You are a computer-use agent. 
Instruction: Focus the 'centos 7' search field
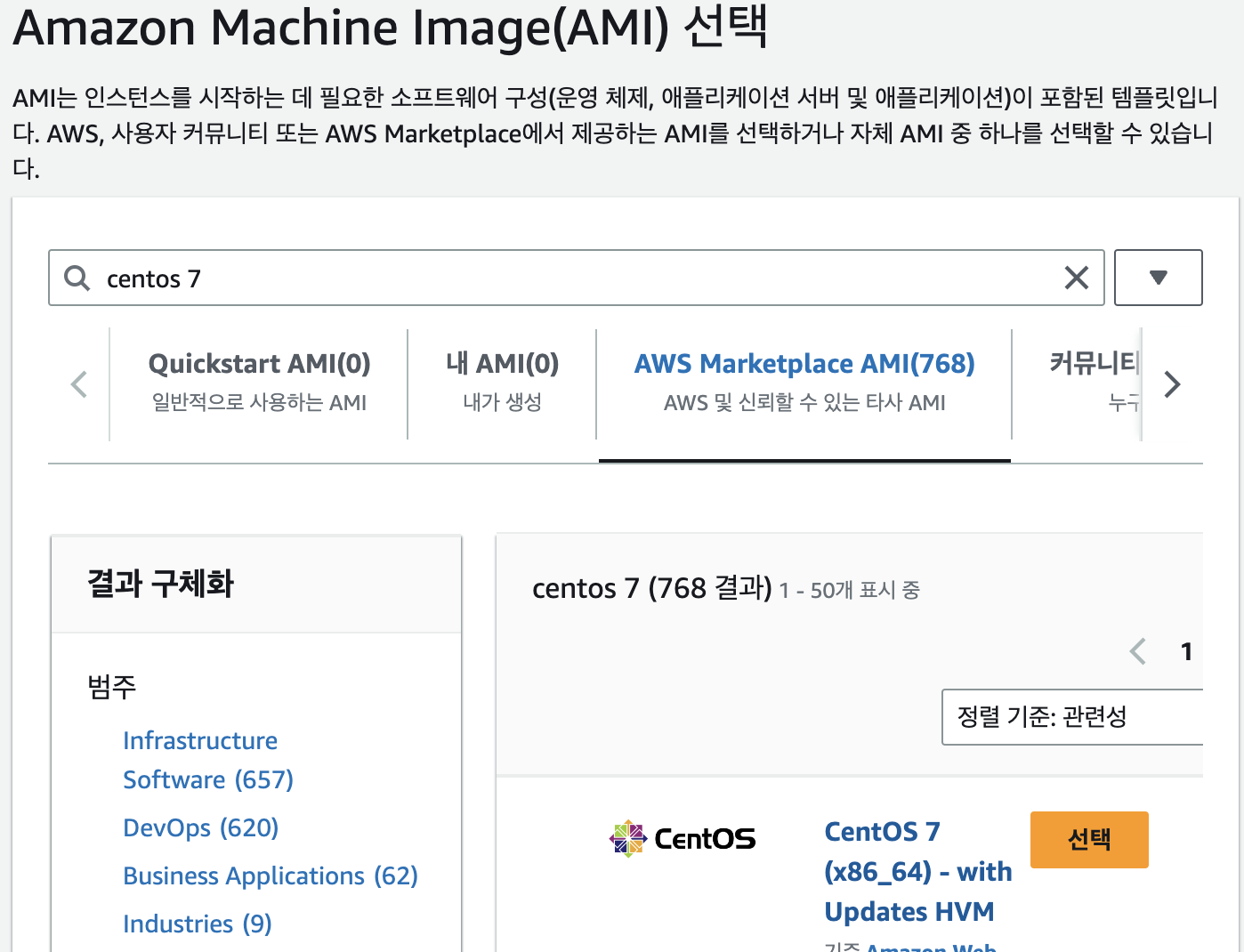576,278
